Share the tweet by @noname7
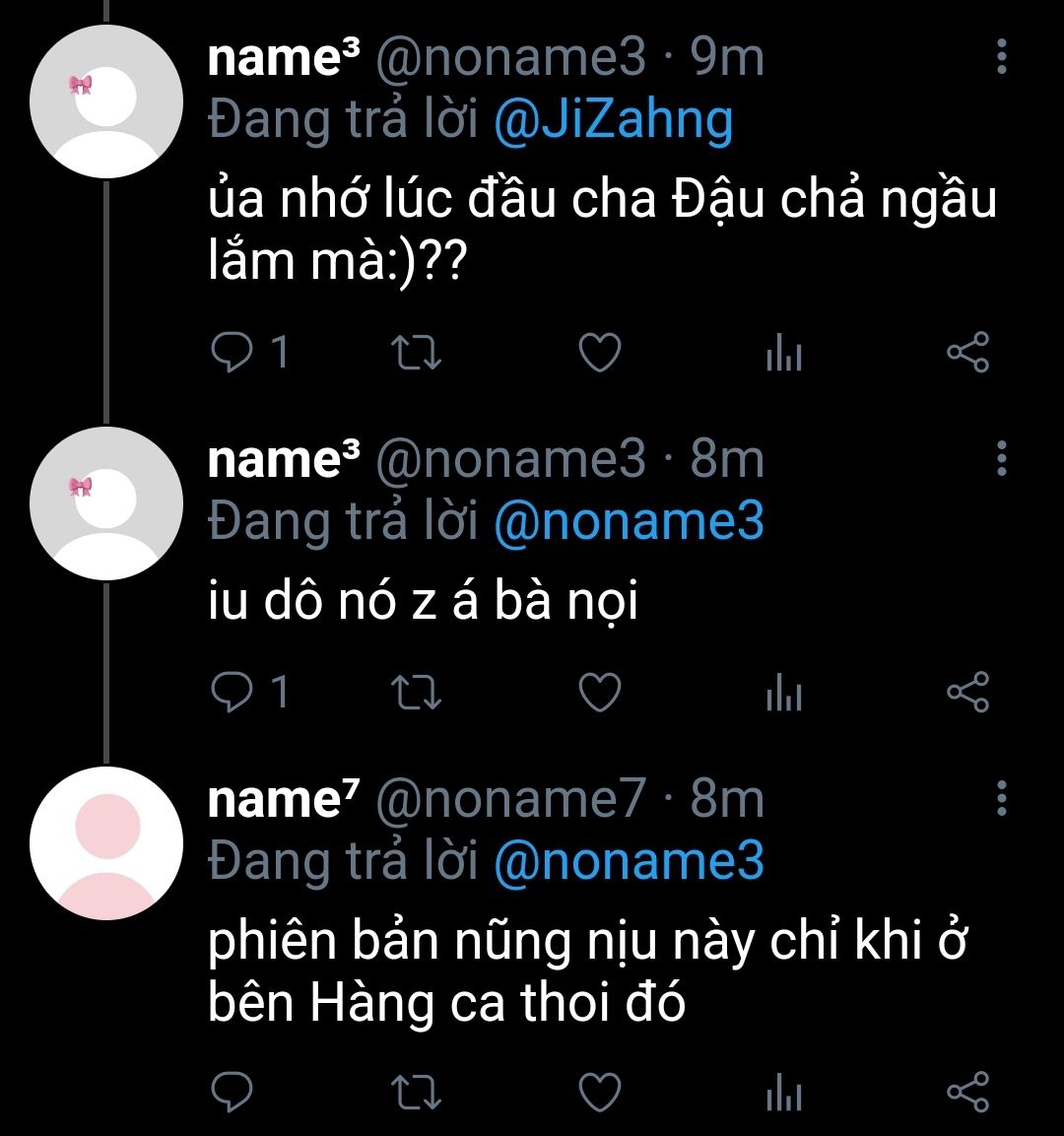 tap(966, 1091)
